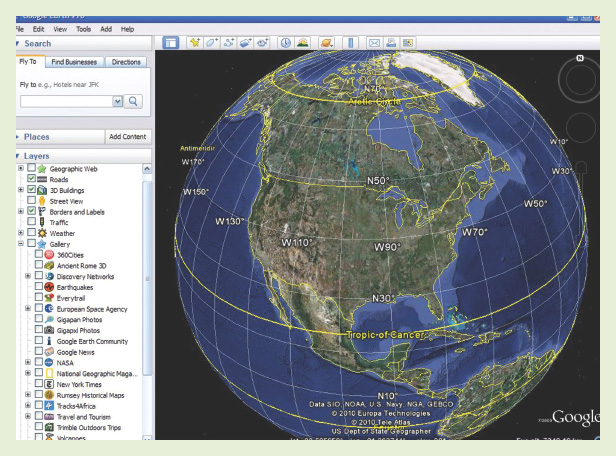The width and height of the screenshot is (616, 456).
Task: Expand the NASA layer node
Action: [27, 360]
